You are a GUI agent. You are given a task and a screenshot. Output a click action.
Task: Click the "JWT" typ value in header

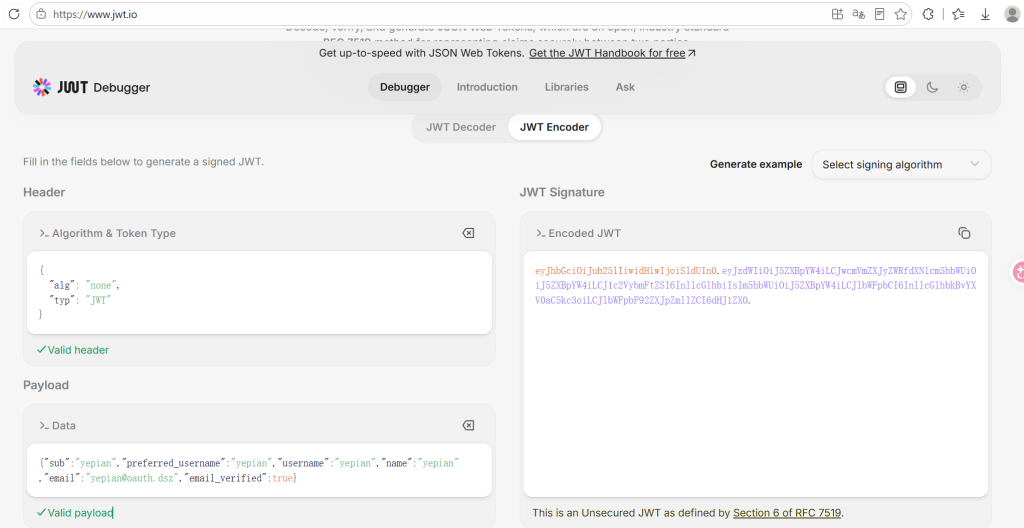pos(99,301)
